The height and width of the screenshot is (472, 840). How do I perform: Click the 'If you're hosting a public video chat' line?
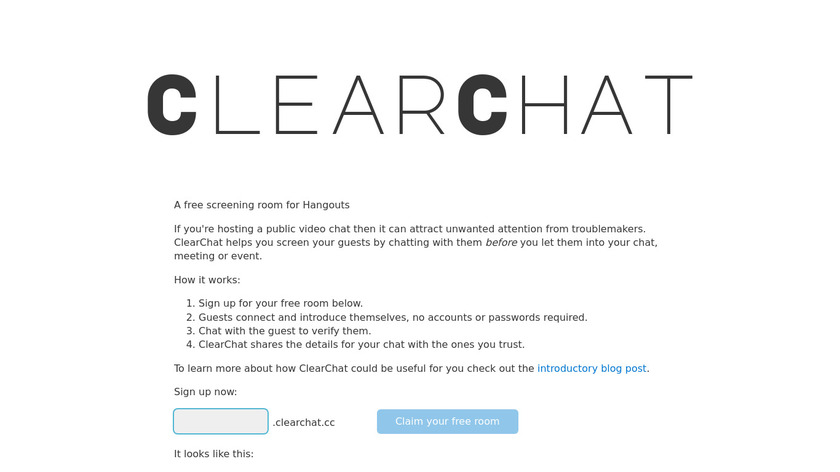[409, 229]
